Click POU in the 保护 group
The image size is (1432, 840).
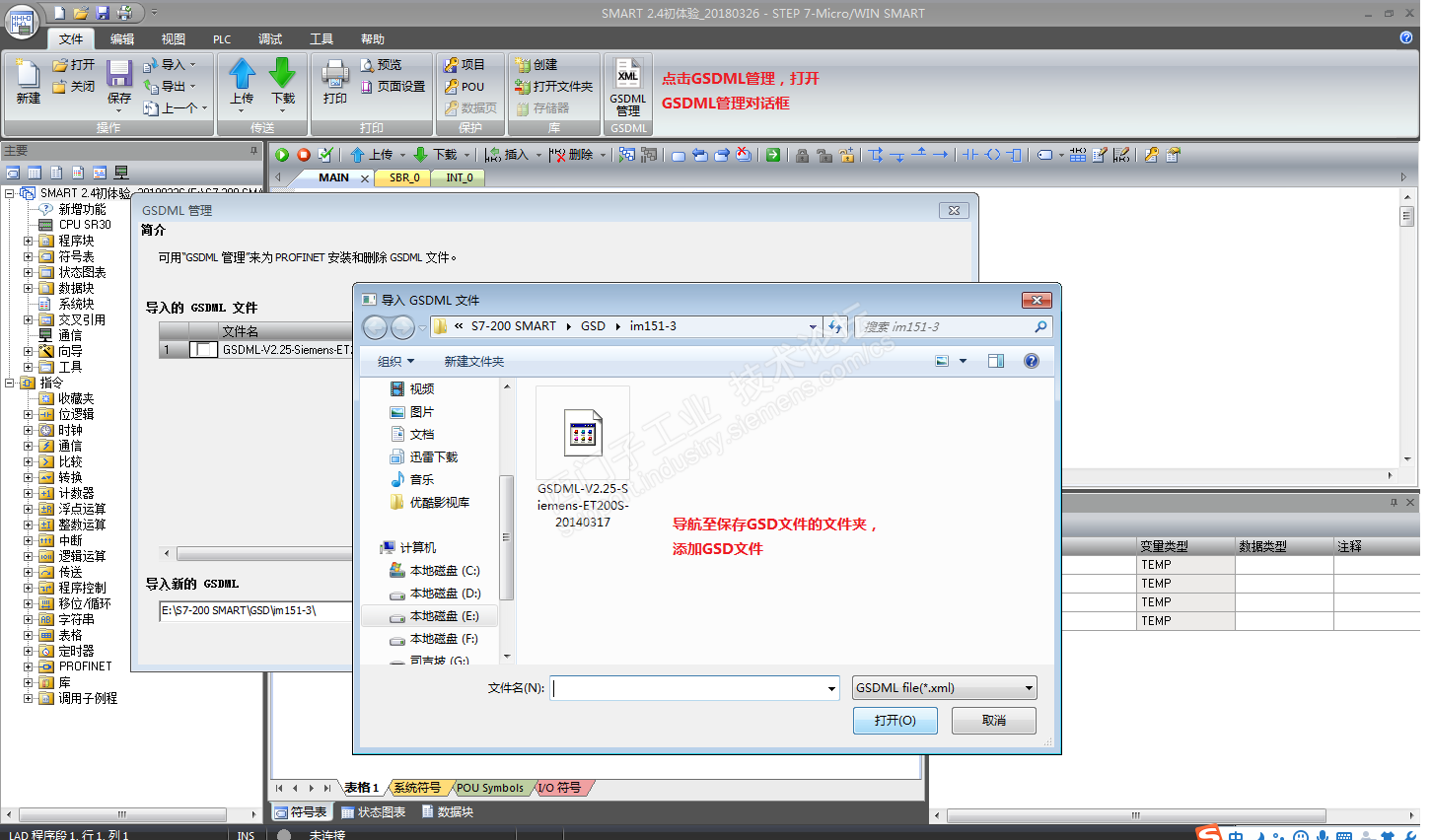click(x=465, y=87)
